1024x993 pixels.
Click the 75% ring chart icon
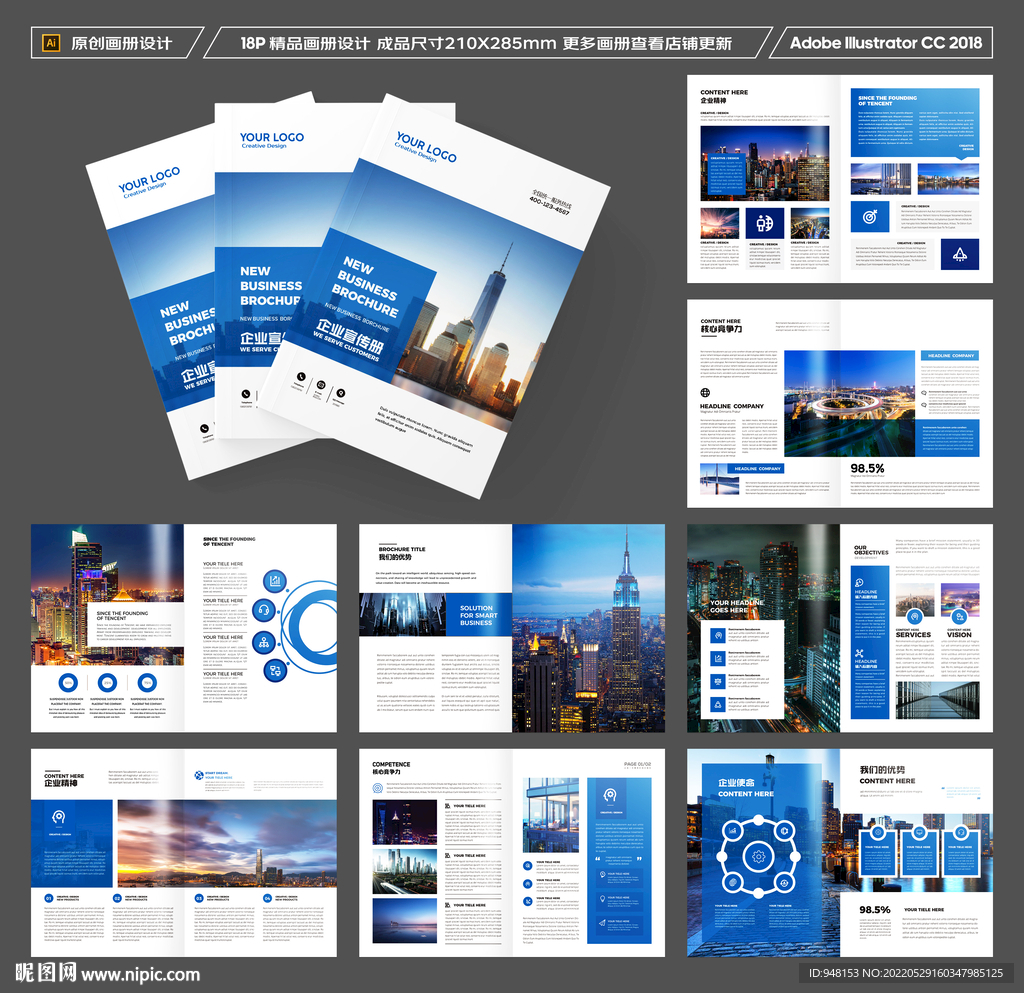pos(147,682)
